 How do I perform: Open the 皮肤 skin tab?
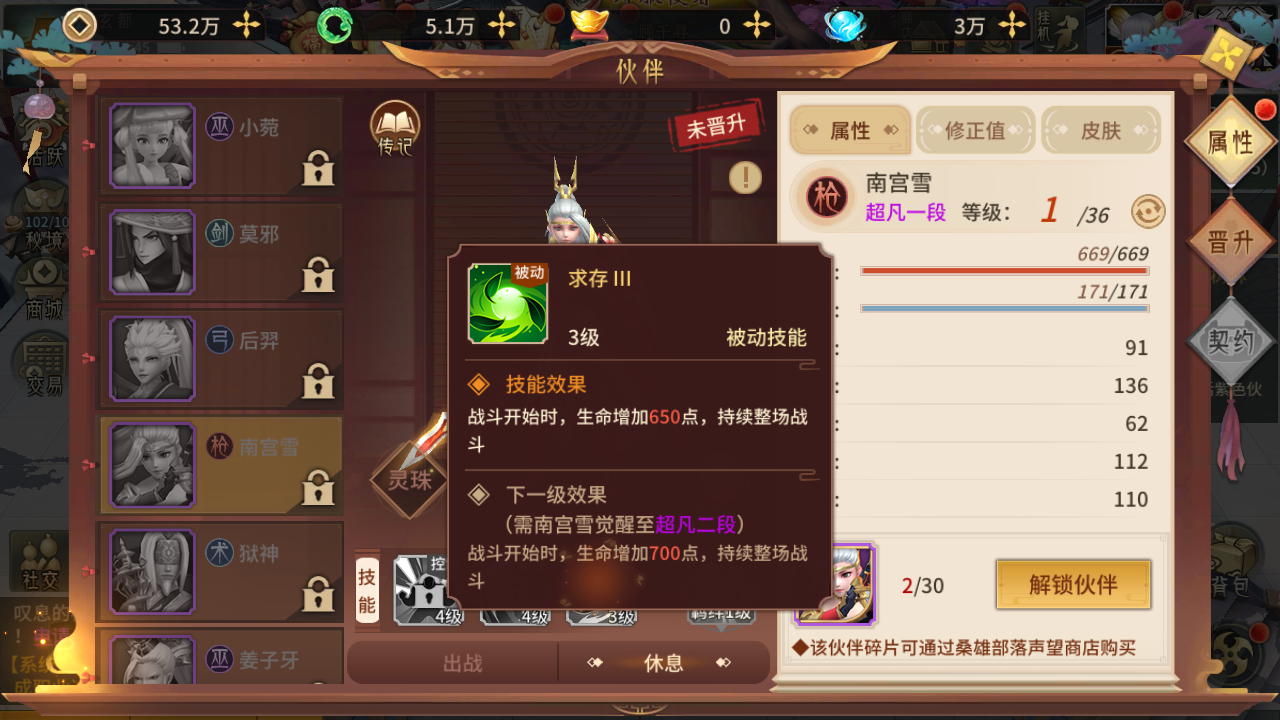tap(1101, 131)
